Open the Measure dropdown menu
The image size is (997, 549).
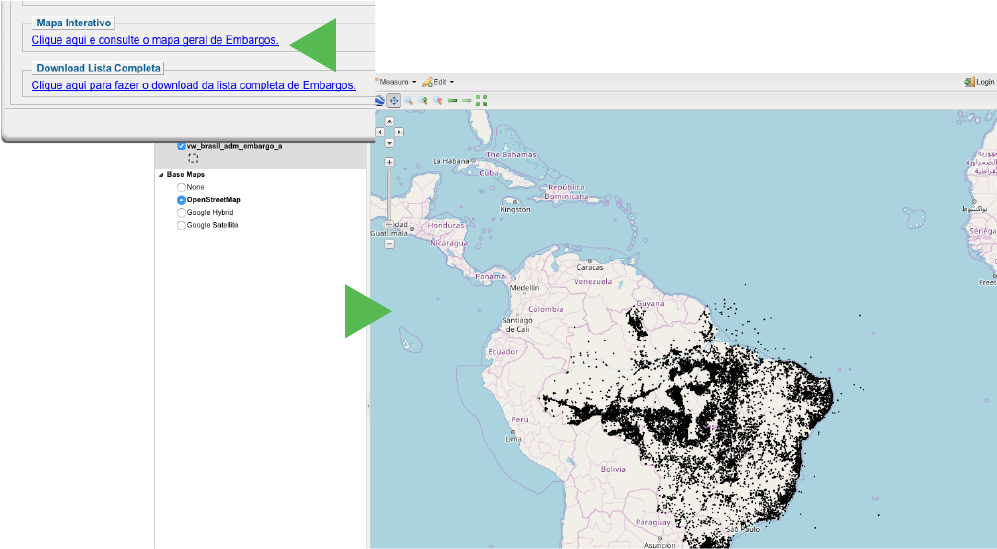397,82
